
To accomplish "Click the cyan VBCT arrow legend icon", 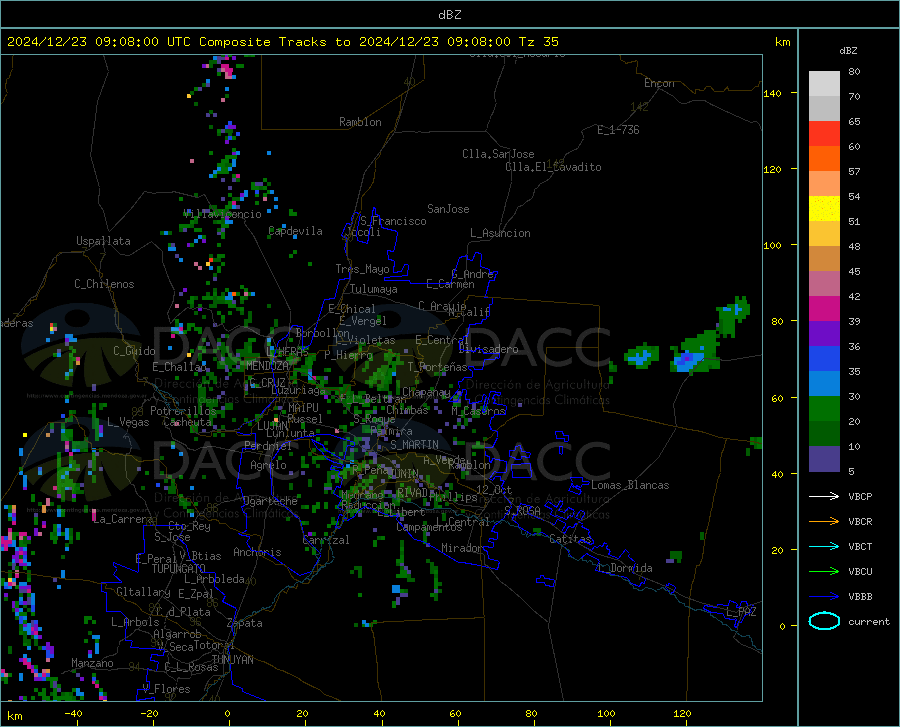I will pos(824,546).
